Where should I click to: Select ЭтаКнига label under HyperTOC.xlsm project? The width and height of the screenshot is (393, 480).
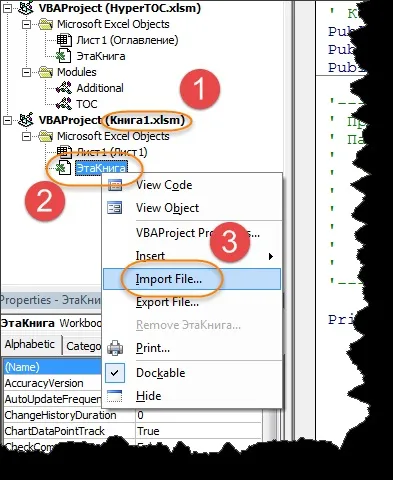coord(101,56)
